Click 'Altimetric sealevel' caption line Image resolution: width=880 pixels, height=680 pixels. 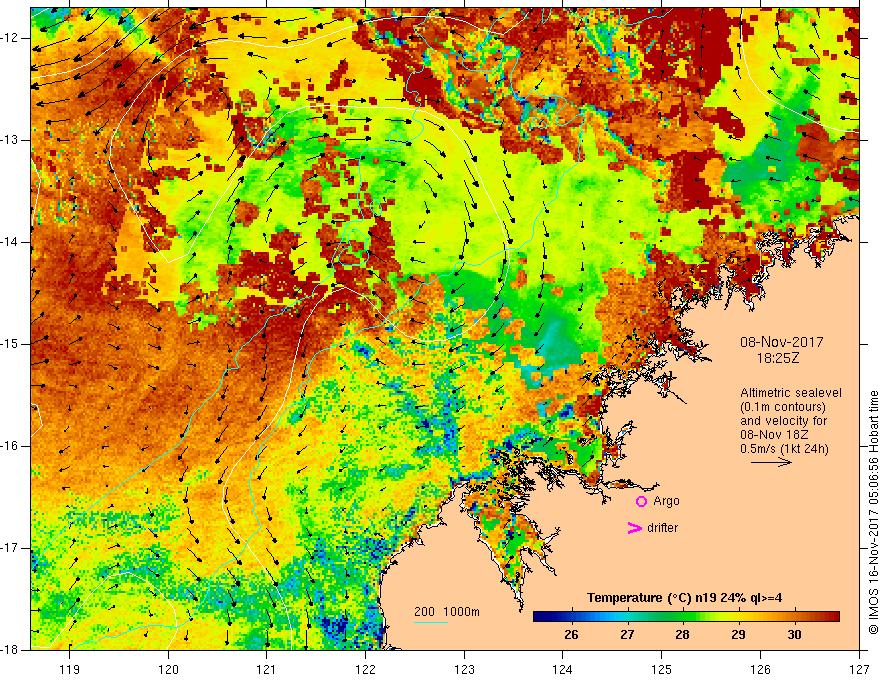pyautogui.click(x=791, y=393)
